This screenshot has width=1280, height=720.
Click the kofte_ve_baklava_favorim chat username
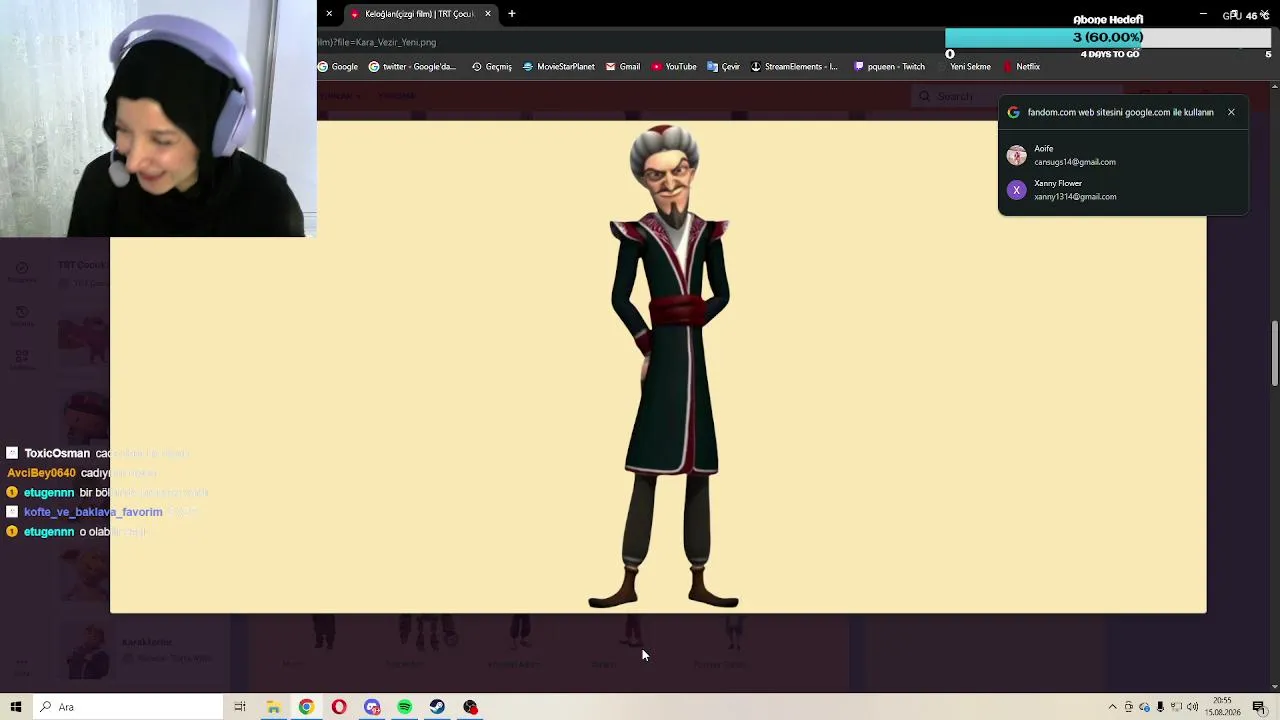[93, 512]
